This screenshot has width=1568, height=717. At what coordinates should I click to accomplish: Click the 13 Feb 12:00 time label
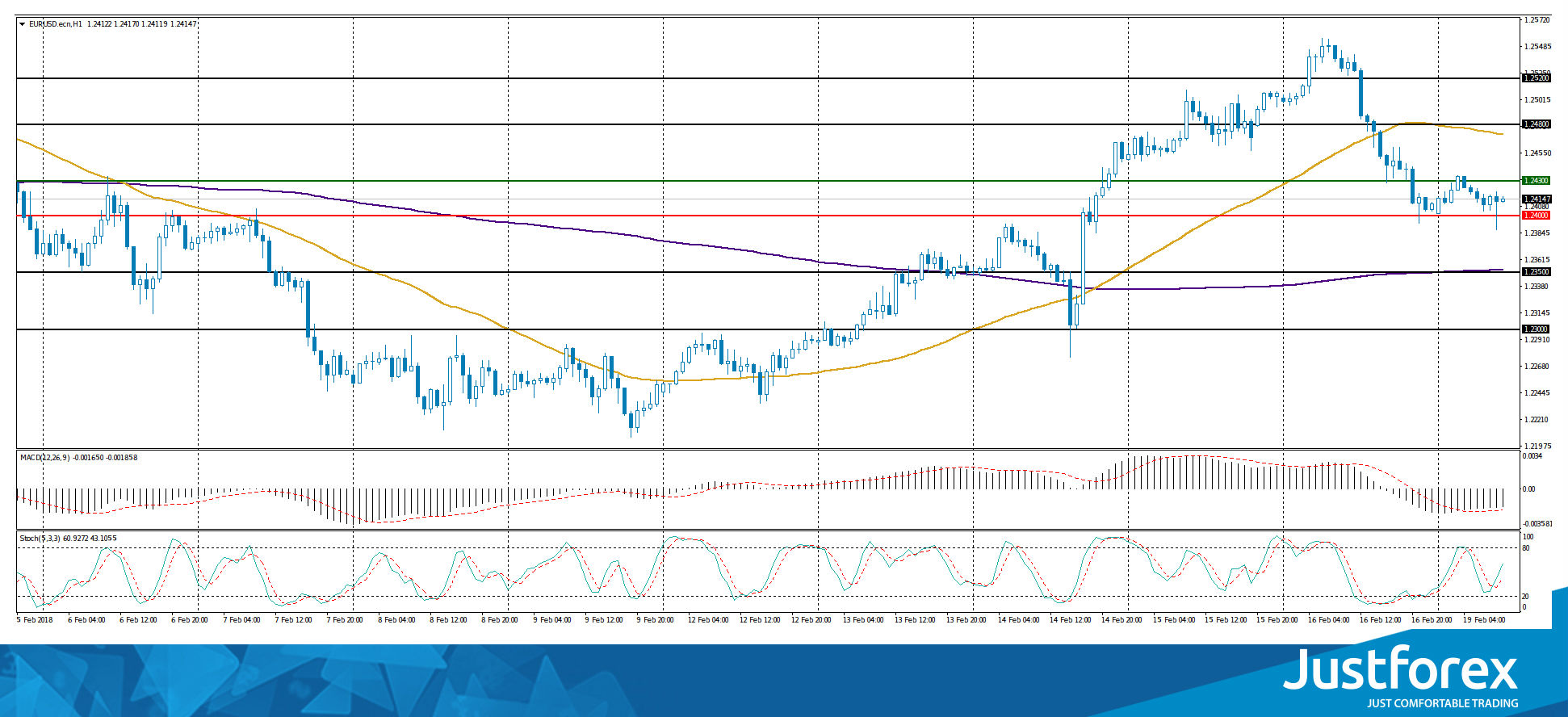(915, 620)
